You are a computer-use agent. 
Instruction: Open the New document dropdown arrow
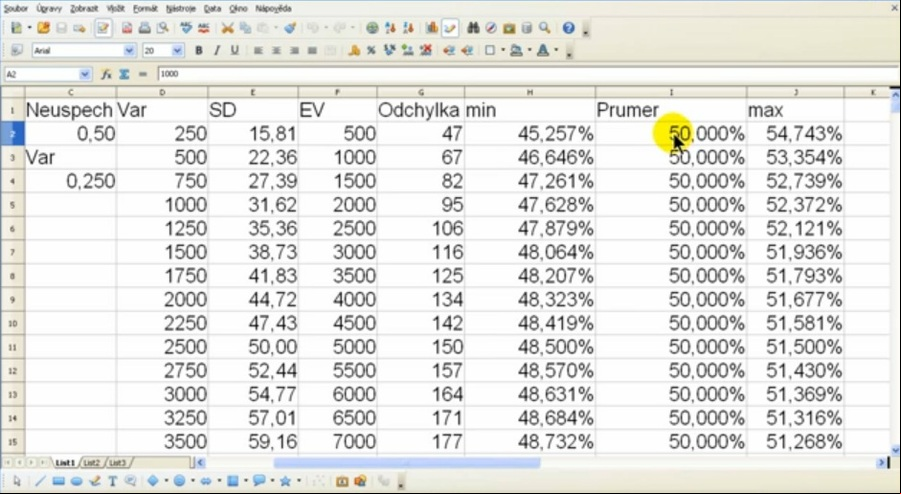[29, 28]
